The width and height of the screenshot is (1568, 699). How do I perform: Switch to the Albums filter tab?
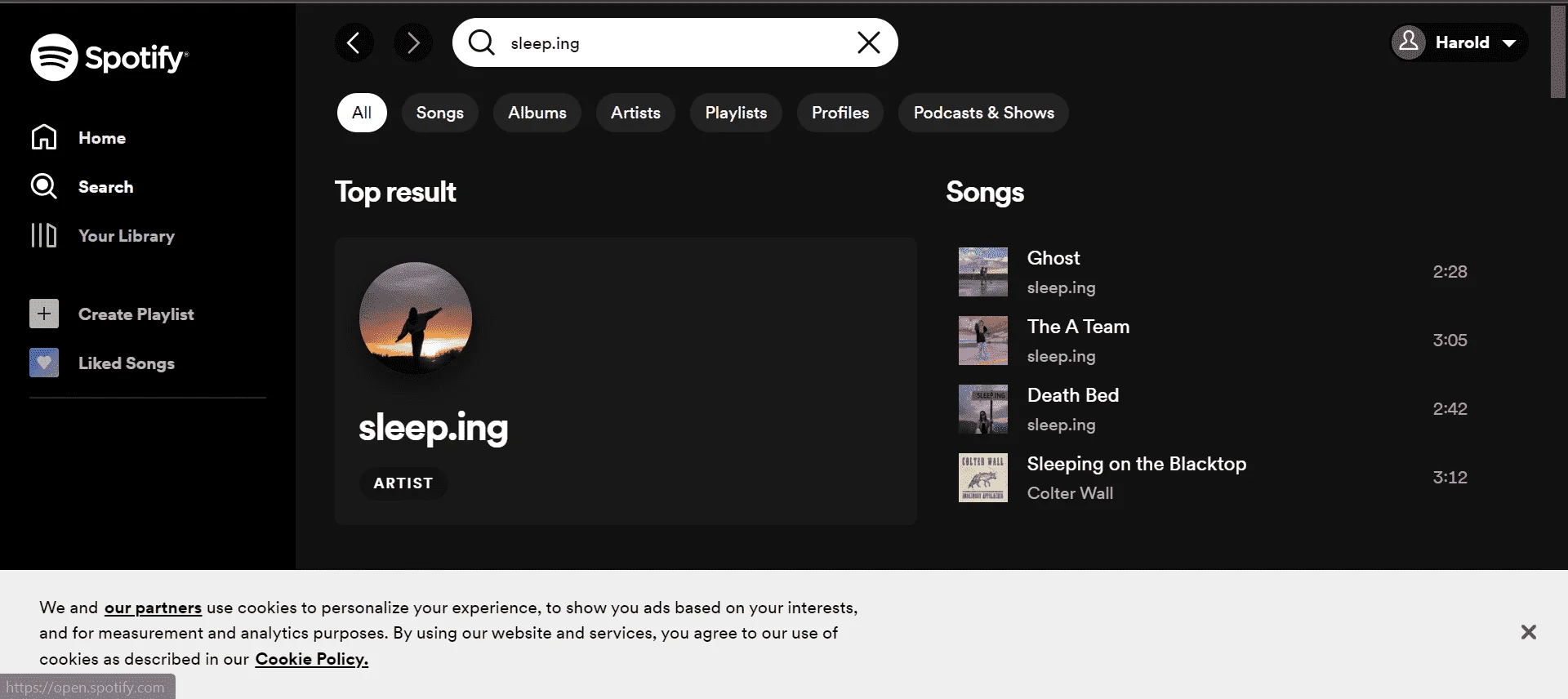pos(537,113)
